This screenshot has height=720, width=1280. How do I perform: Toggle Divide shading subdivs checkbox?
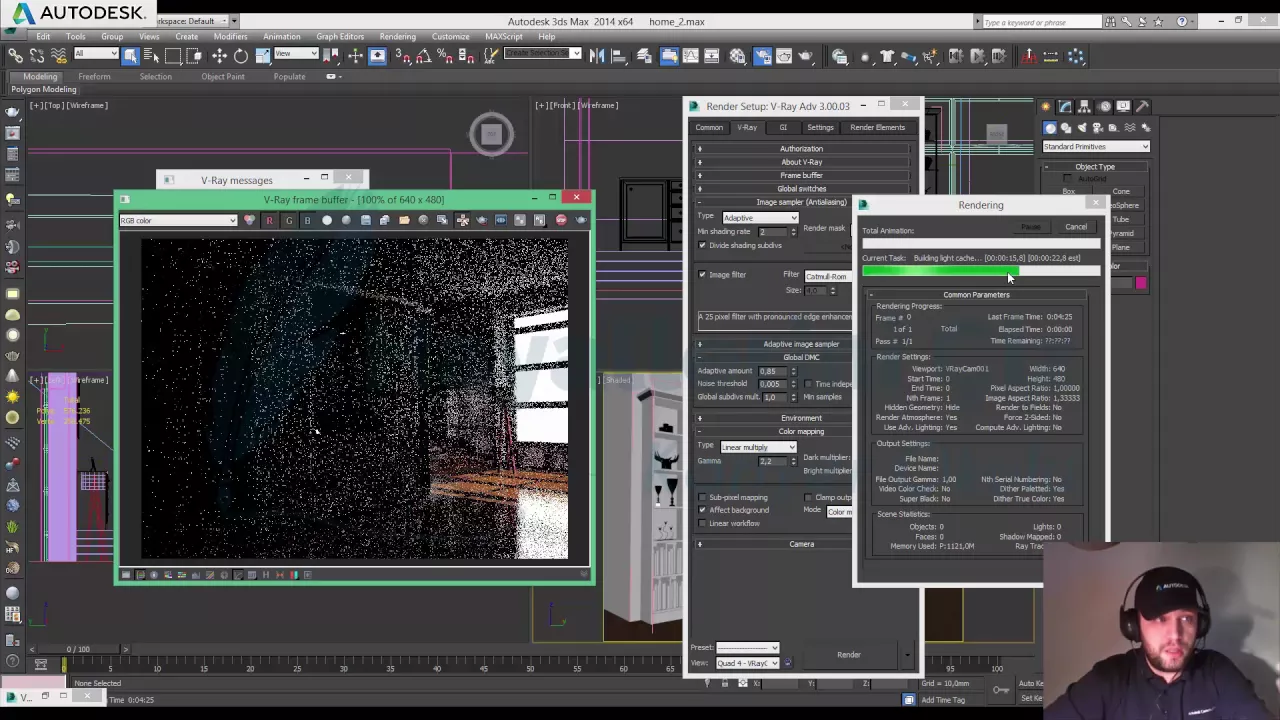click(702, 245)
